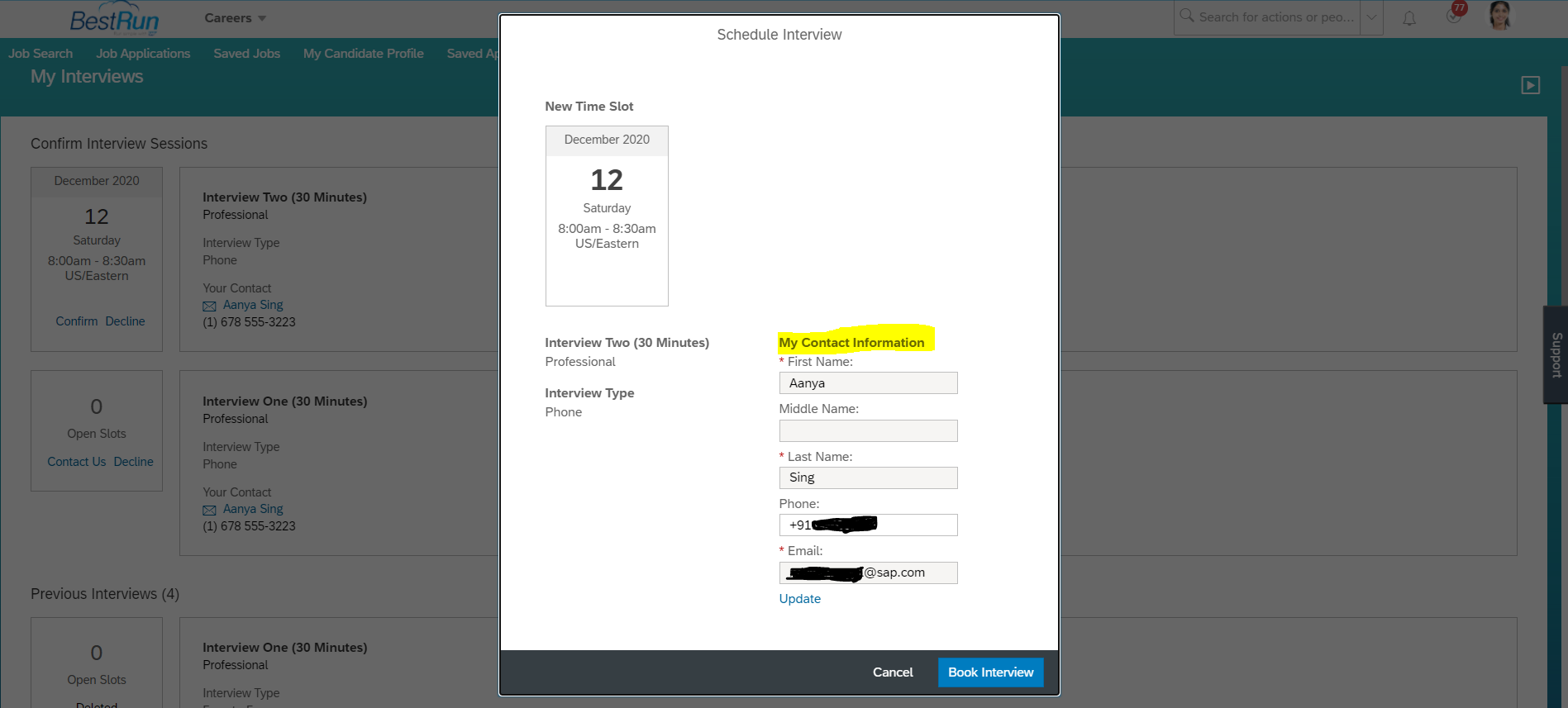Click 8:00am - 8:30am text in dialog
Viewport: 1568px width, 708px height.
point(607,229)
